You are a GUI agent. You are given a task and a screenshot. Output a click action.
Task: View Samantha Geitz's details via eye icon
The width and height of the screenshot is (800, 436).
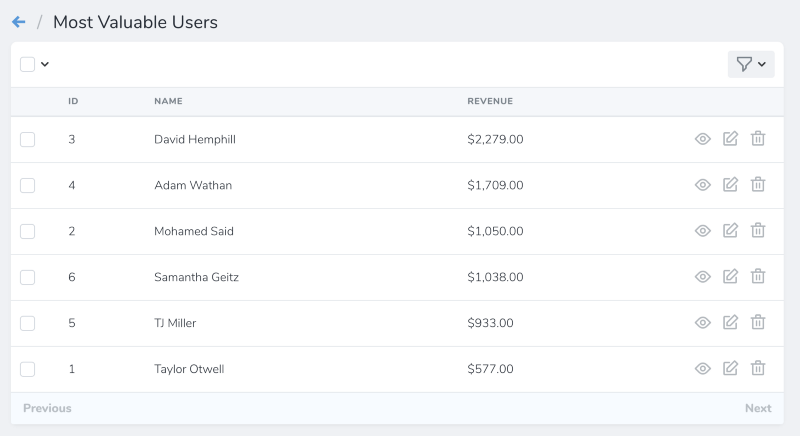click(x=703, y=277)
